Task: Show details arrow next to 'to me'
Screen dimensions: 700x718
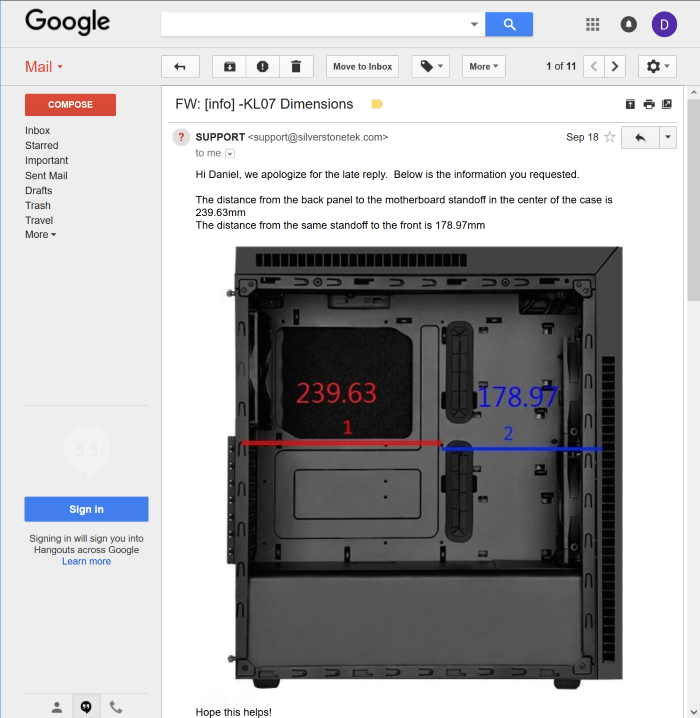Action: [x=230, y=154]
